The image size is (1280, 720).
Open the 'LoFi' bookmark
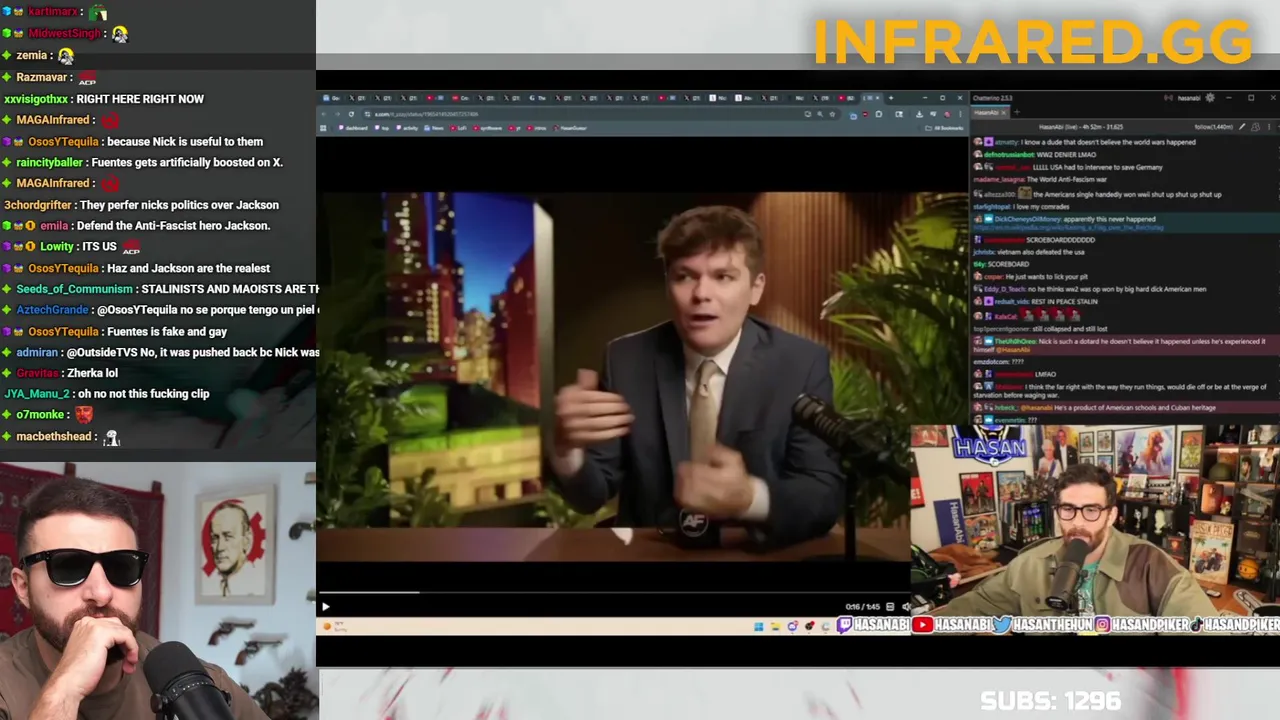456,128
